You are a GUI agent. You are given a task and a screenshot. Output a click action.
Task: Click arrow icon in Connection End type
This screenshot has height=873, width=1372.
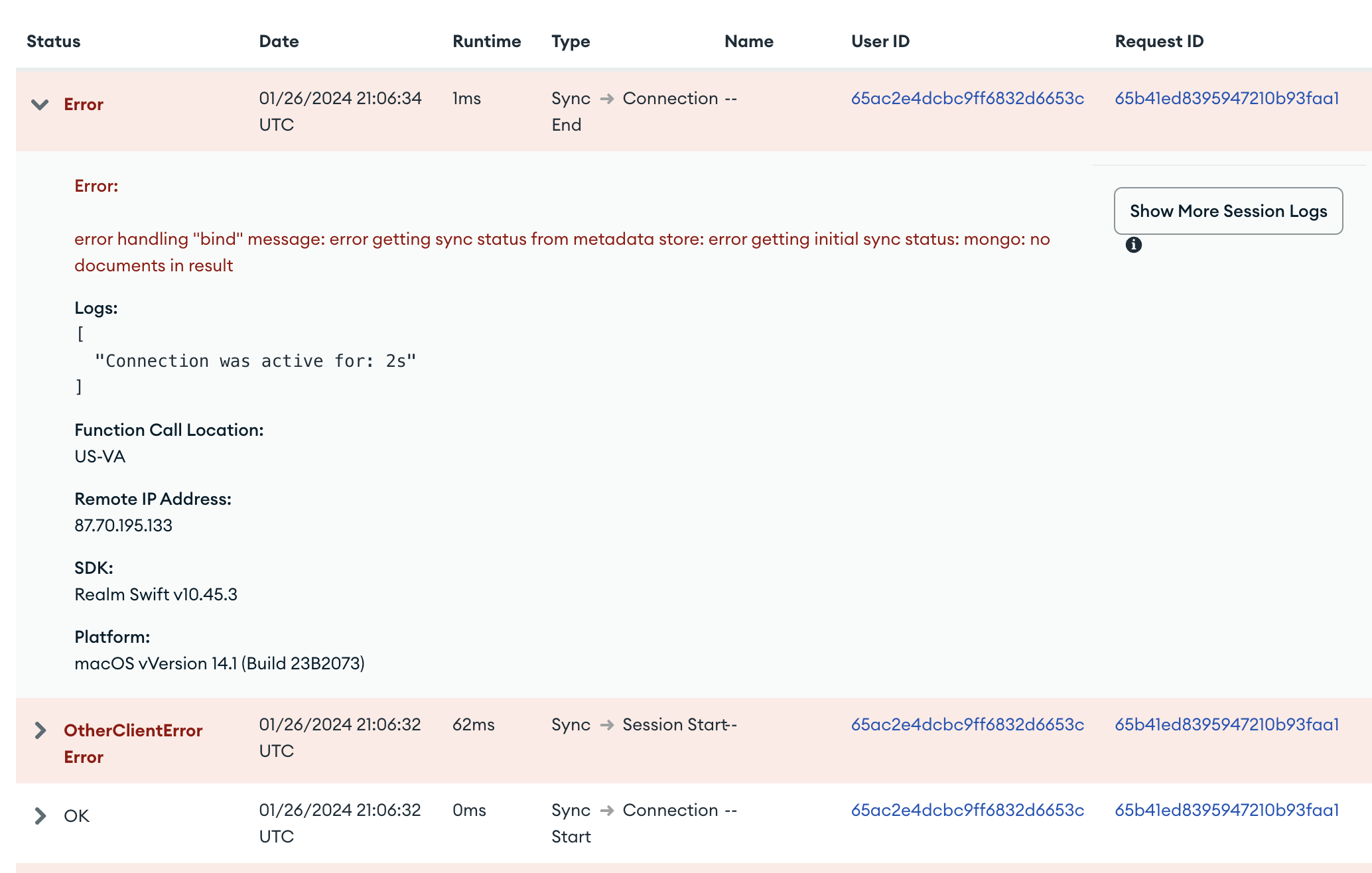[x=606, y=99]
